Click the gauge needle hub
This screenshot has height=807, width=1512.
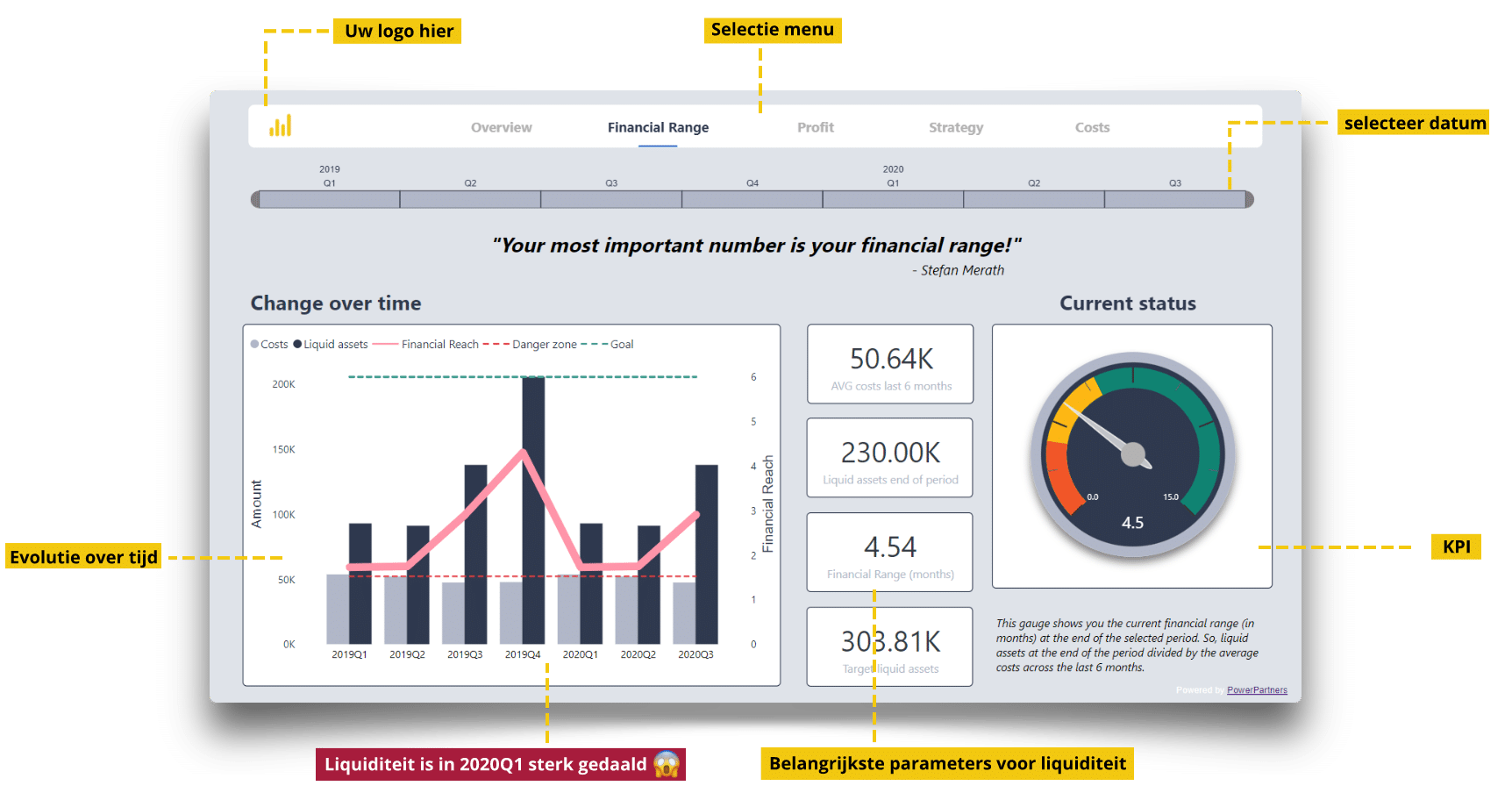pos(1133,454)
